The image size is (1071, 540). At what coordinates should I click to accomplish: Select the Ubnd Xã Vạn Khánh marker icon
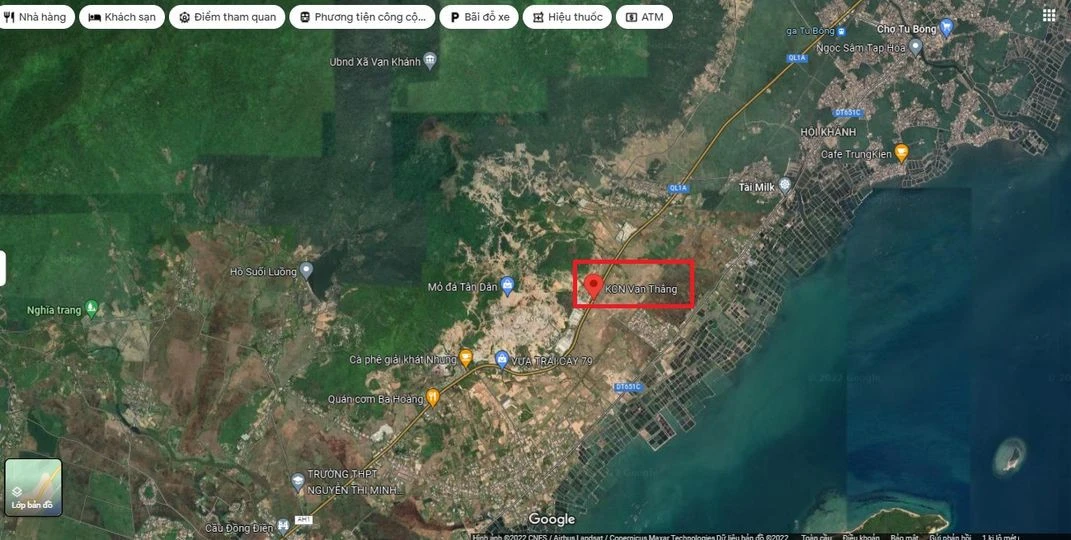(x=430, y=60)
